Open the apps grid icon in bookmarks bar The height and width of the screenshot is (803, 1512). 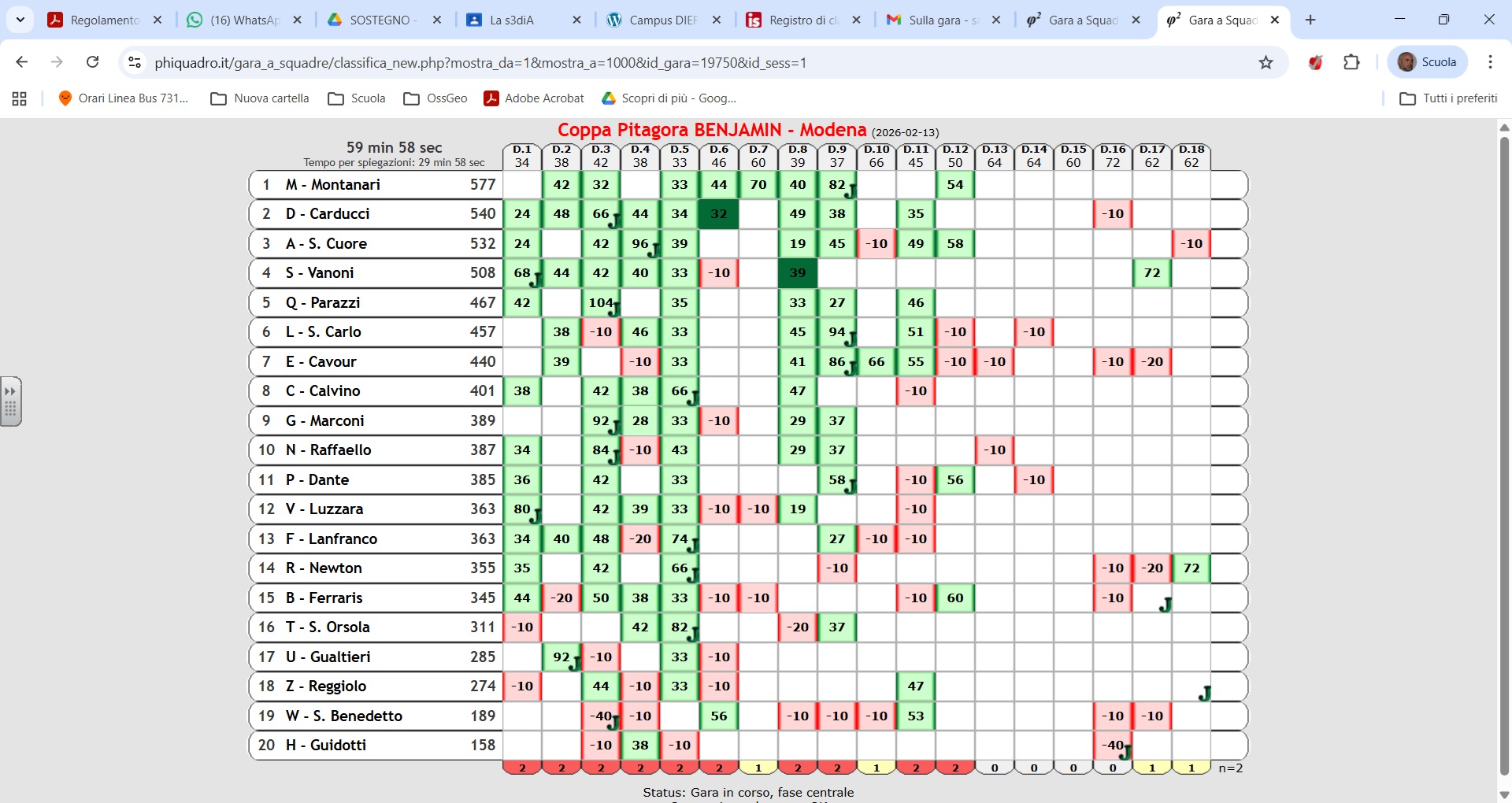pos(20,98)
